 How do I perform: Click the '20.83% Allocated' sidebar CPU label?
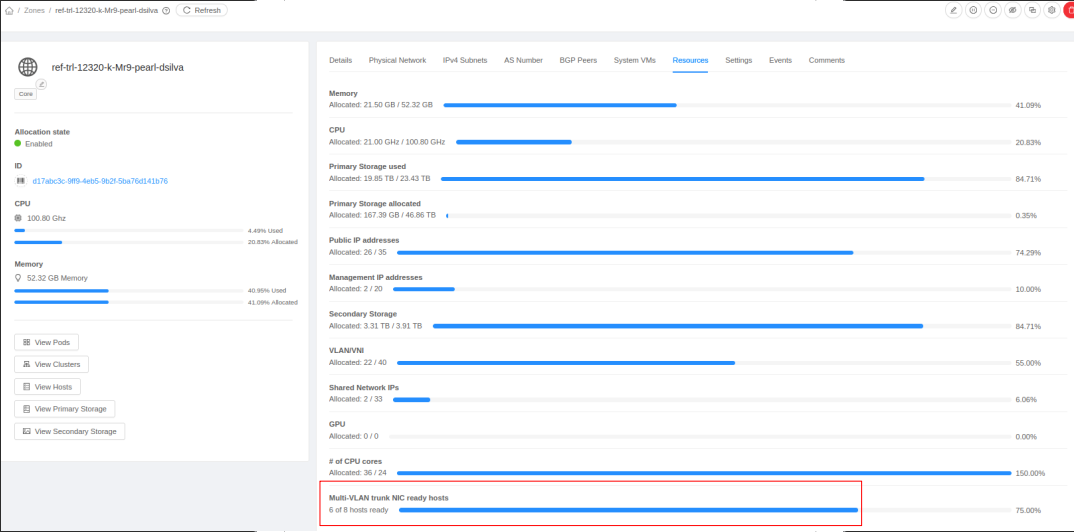tap(273, 242)
